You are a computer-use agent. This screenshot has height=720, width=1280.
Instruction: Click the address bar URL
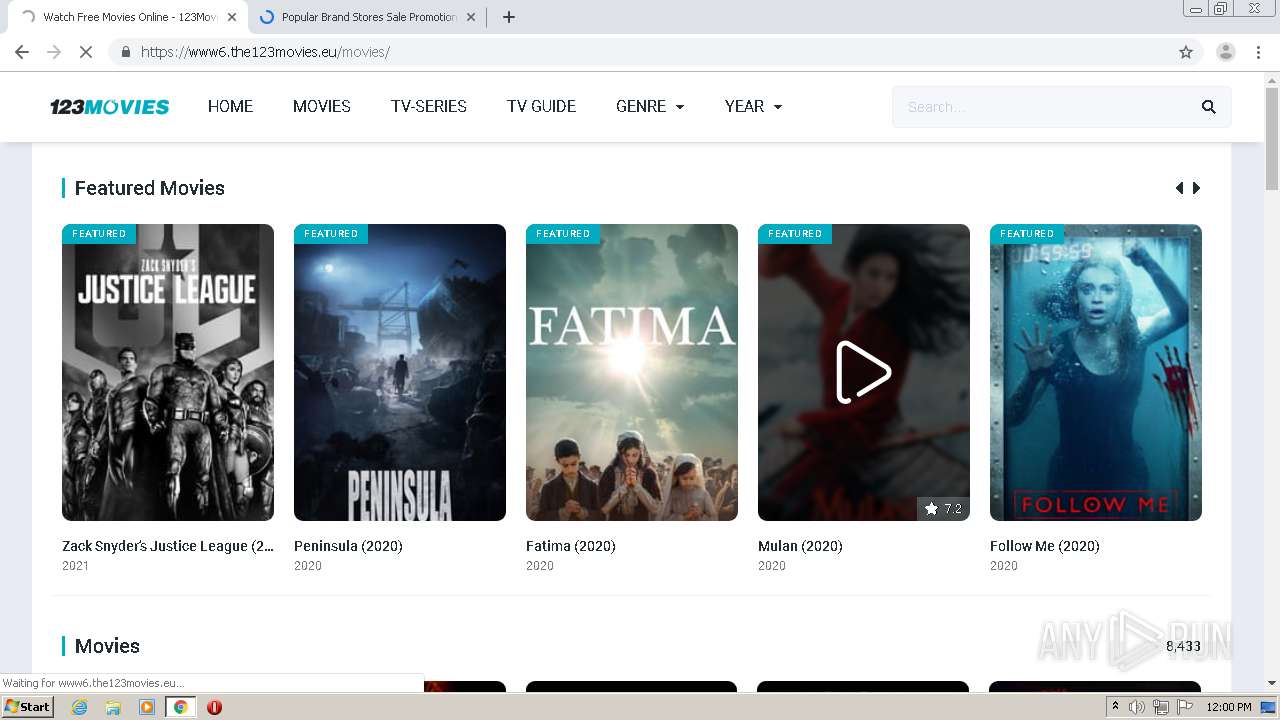[265, 52]
